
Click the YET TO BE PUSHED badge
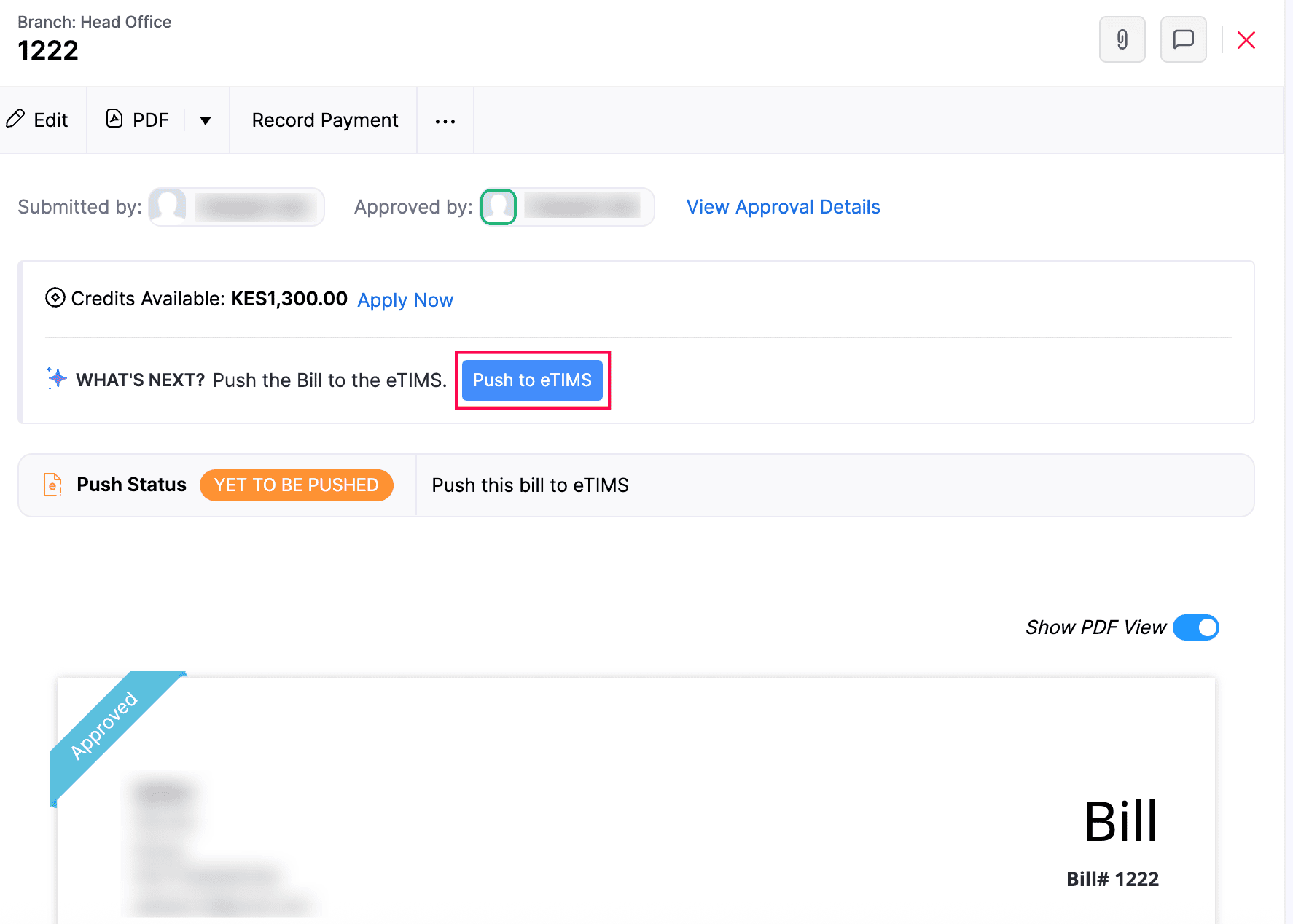[296, 485]
